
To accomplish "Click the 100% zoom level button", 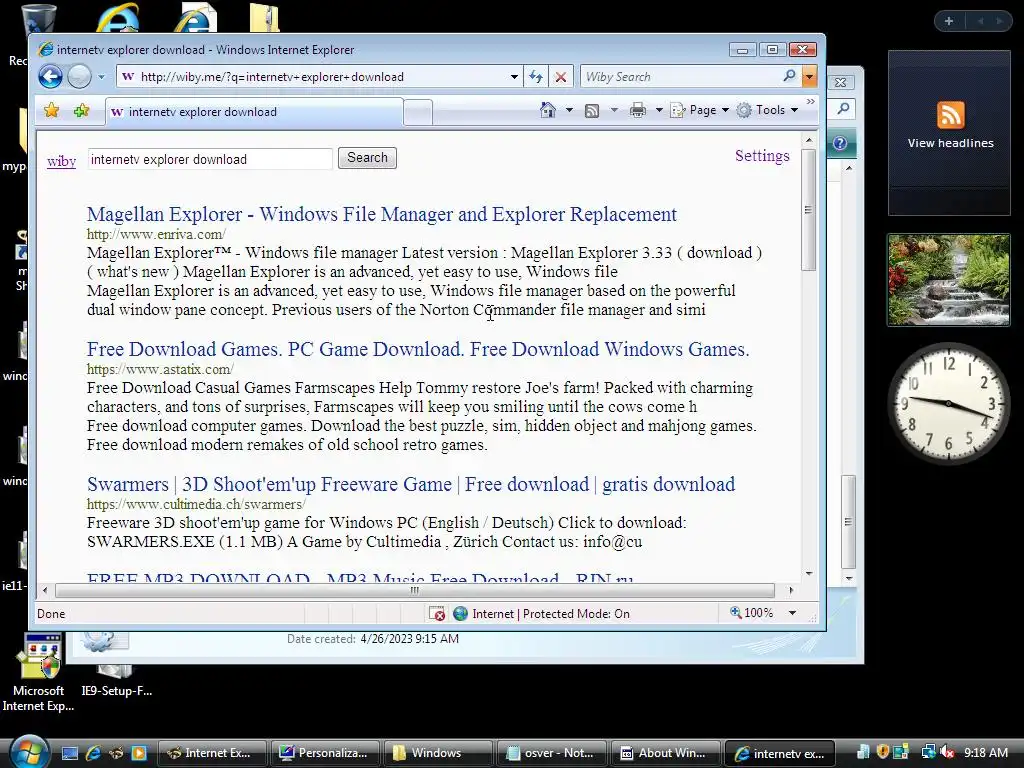I will (752, 613).
